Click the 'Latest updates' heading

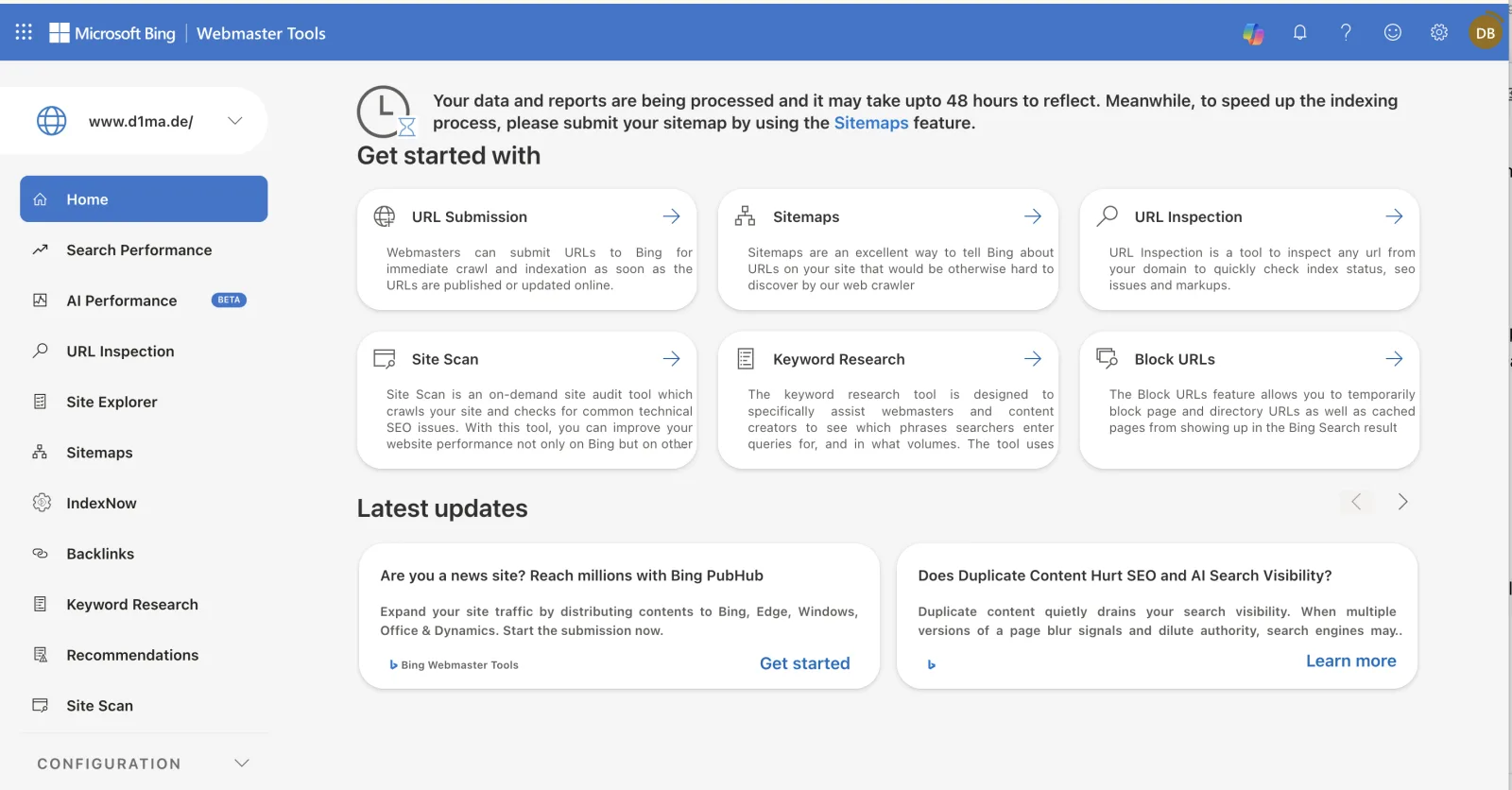[x=442, y=508]
